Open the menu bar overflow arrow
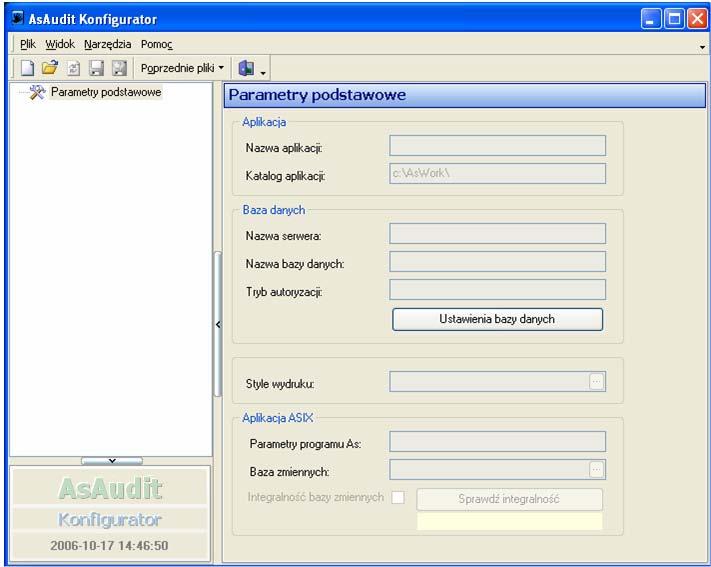The width and height of the screenshot is (711, 567). click(702, 47)
